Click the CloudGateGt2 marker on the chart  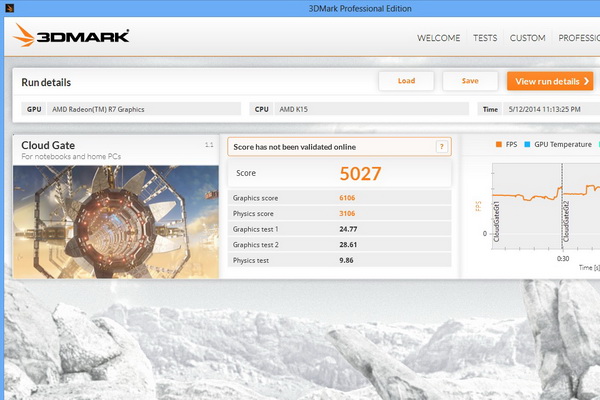click(x=566, y=221)
